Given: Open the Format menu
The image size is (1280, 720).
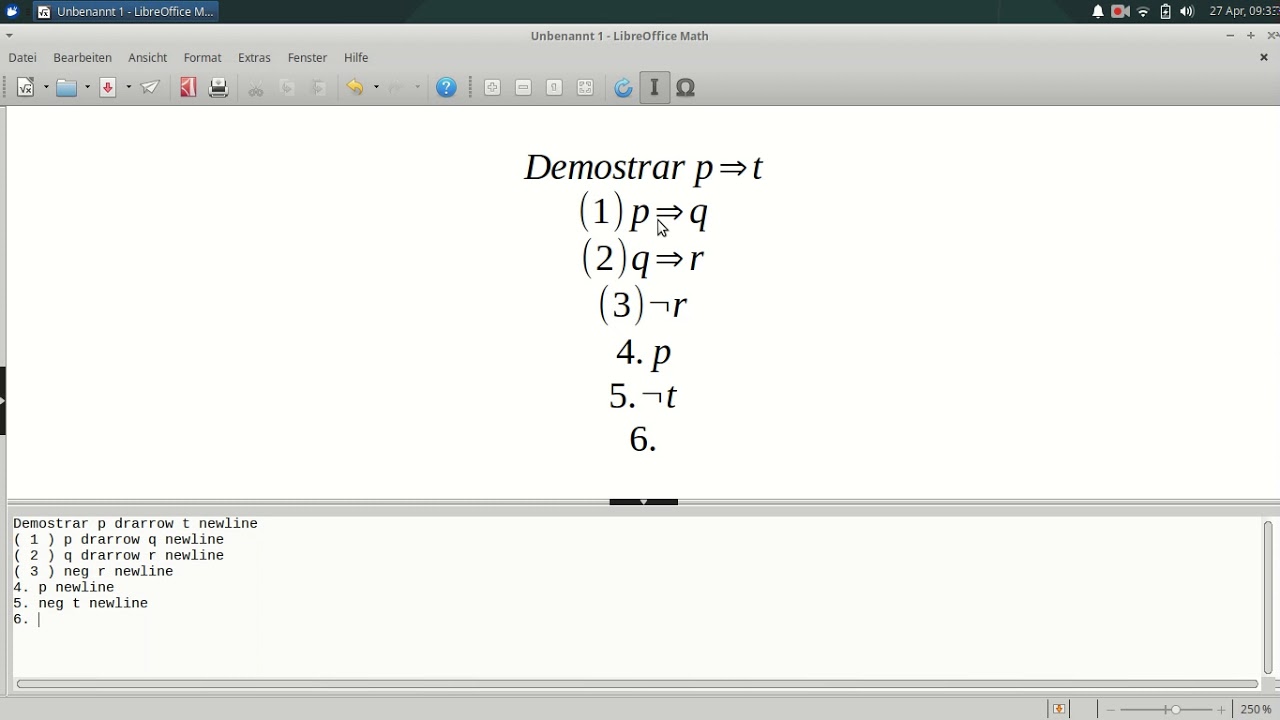Looking at the screenshot, I should (203, 58).
